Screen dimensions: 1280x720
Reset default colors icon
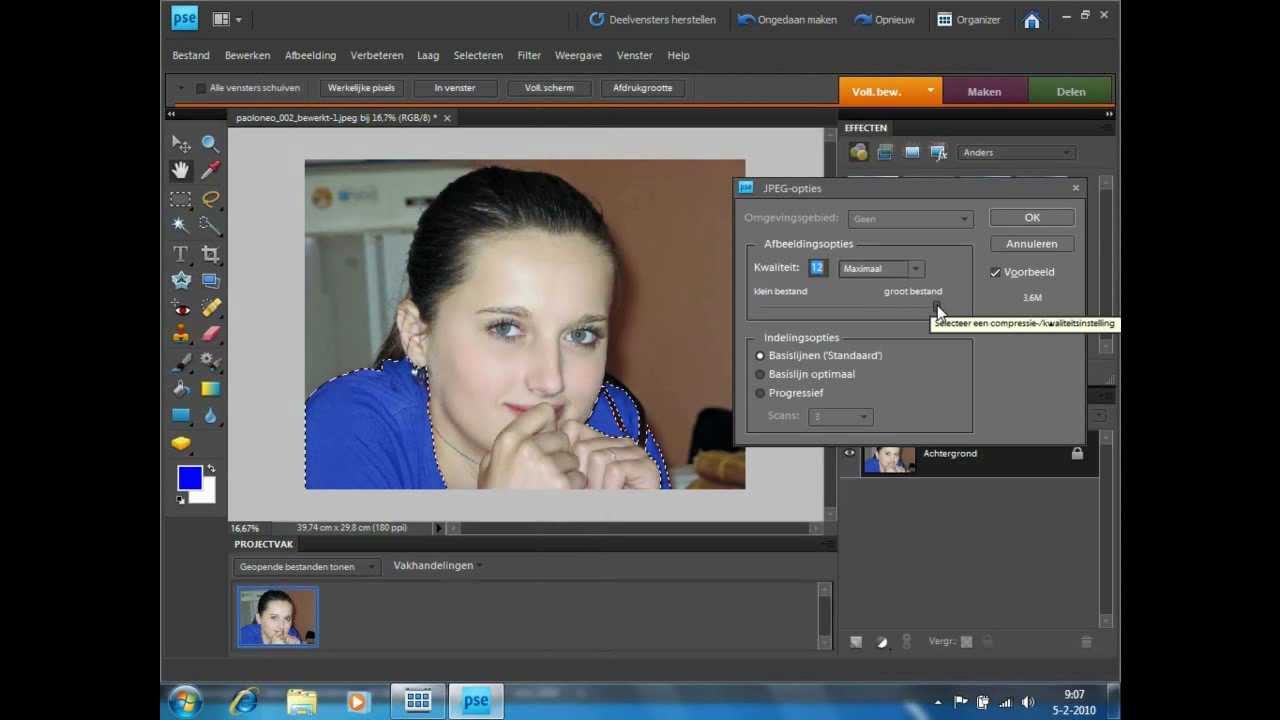(180, 500)
